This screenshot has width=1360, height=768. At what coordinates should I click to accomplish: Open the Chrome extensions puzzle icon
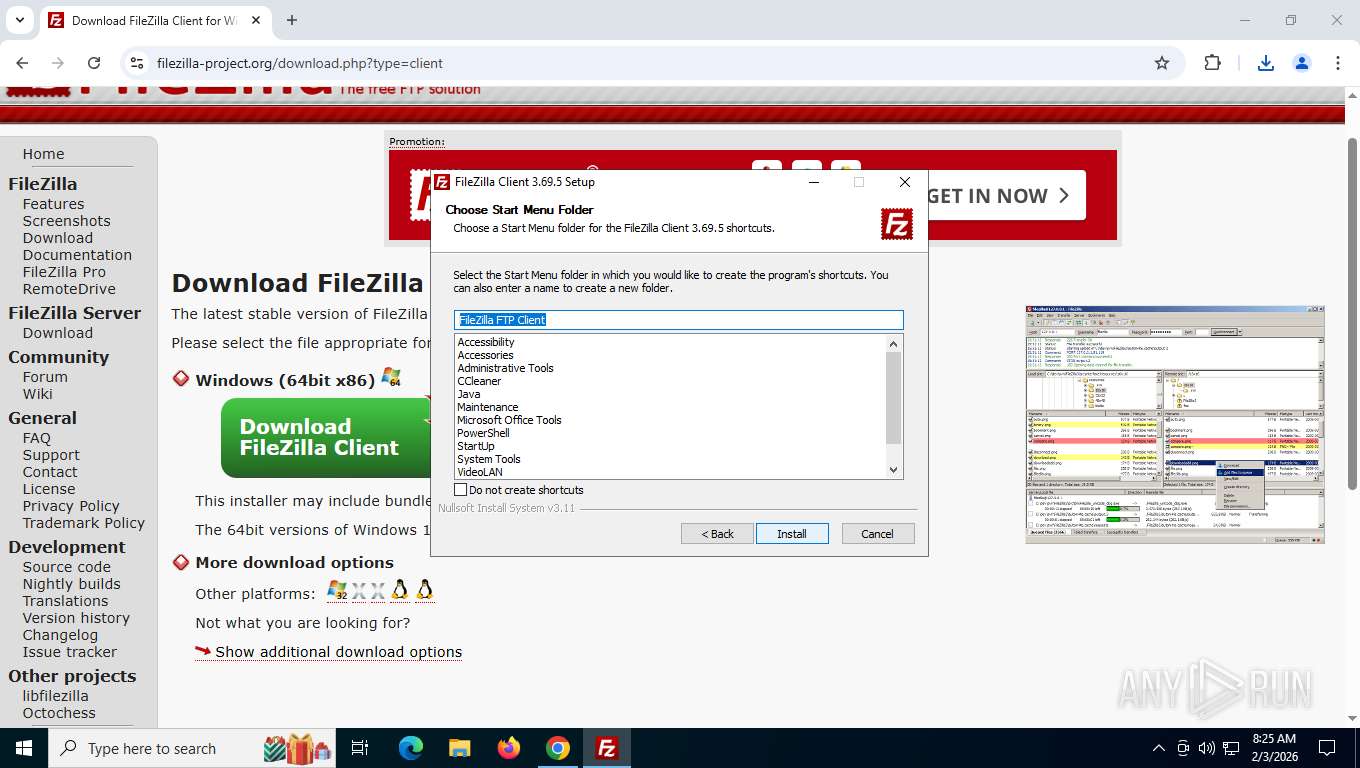[1212, 63]
